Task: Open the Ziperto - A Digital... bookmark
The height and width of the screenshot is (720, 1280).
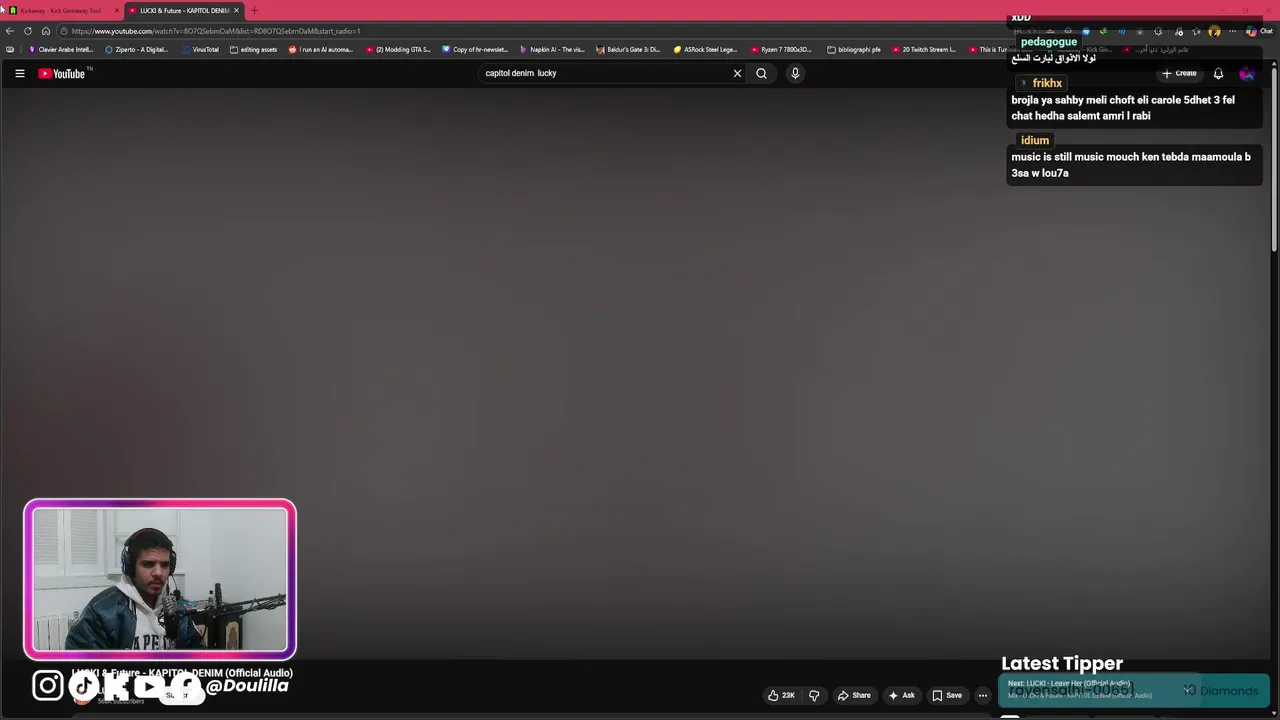Action: (x=137, y=49)
